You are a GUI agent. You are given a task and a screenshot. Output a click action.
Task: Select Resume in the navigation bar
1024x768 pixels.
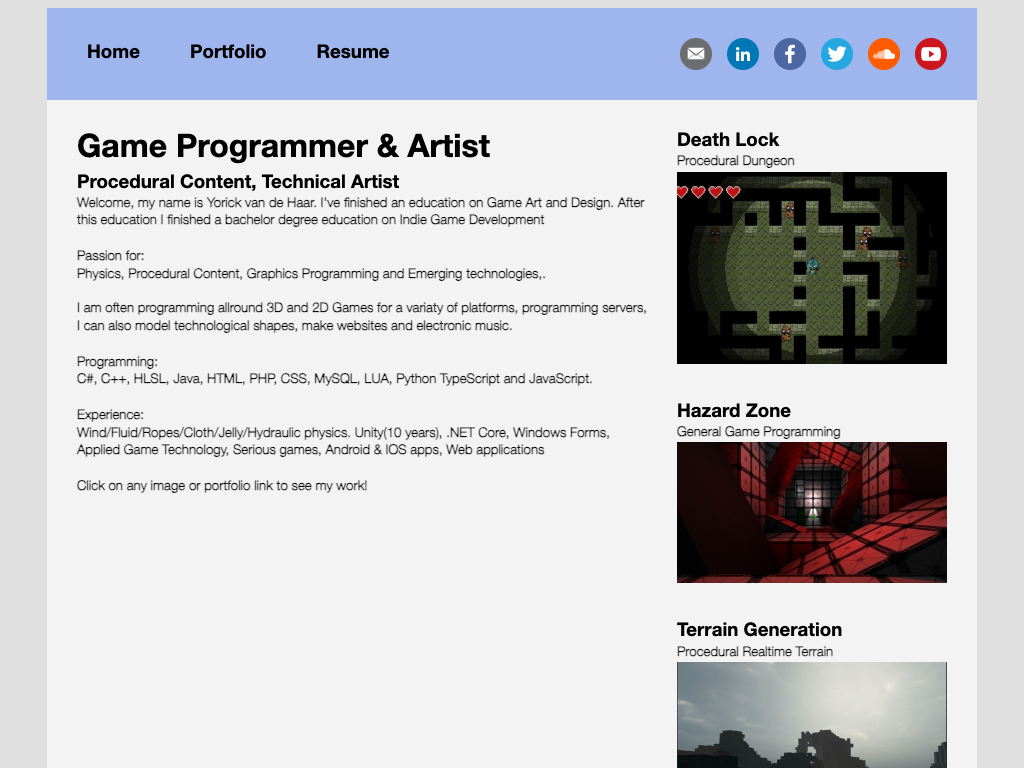pos(353,52)
